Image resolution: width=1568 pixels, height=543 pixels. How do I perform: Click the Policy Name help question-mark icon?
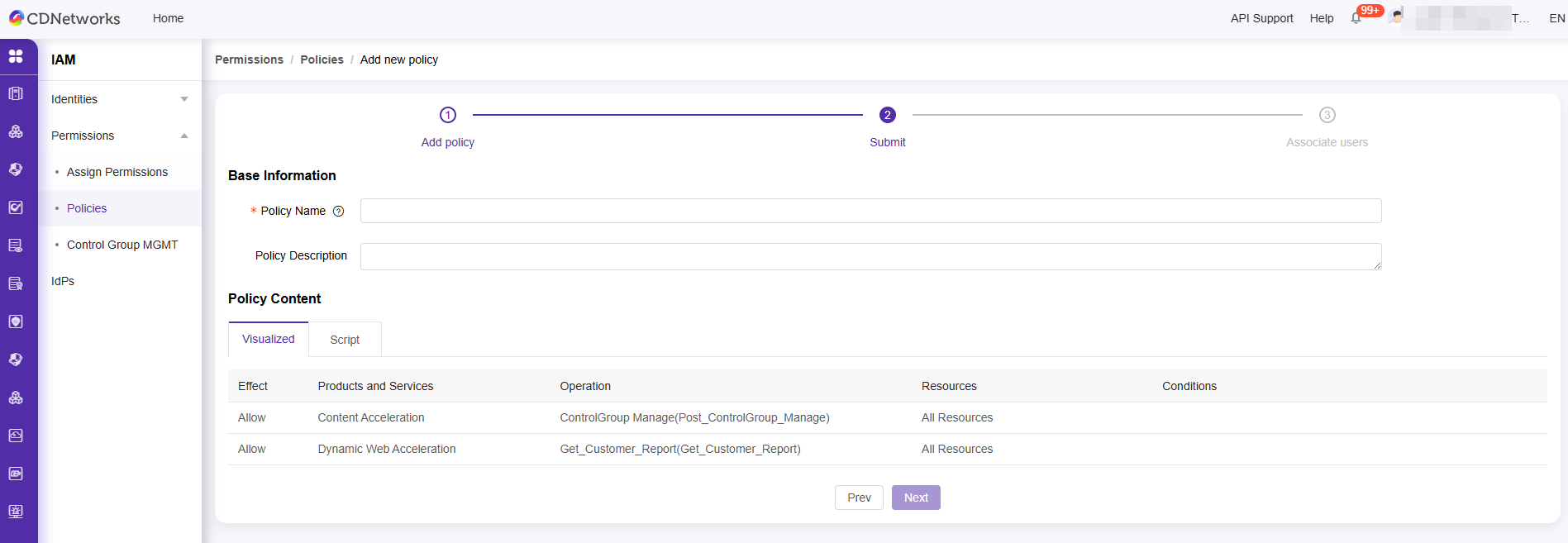tap(338, 212)
